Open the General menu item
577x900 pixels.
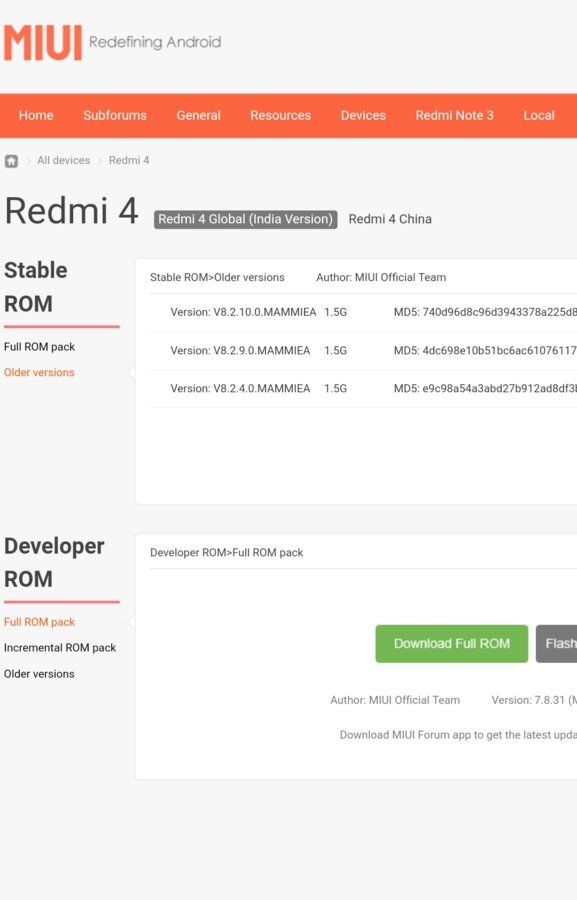[x=199, y=115]
